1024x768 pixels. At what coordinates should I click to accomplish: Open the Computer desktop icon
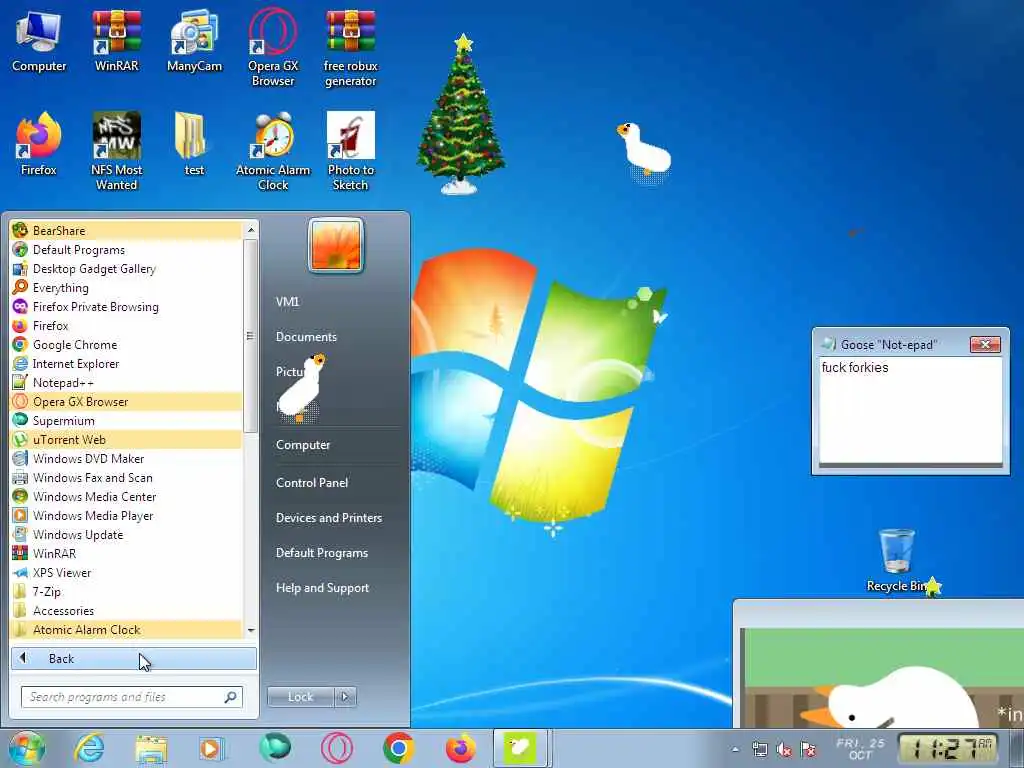39,41
